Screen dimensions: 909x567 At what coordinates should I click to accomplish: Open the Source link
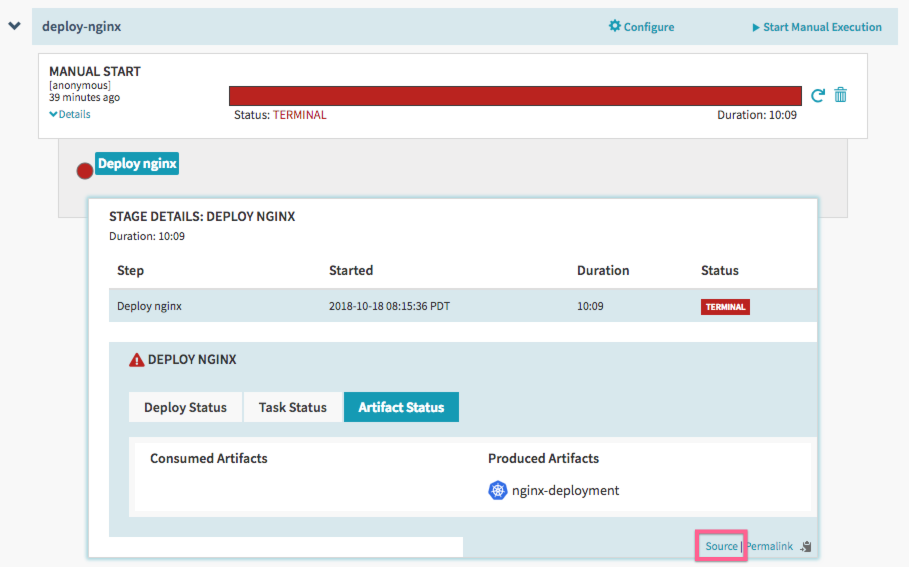pyautogui.click(x=721, y=546)
